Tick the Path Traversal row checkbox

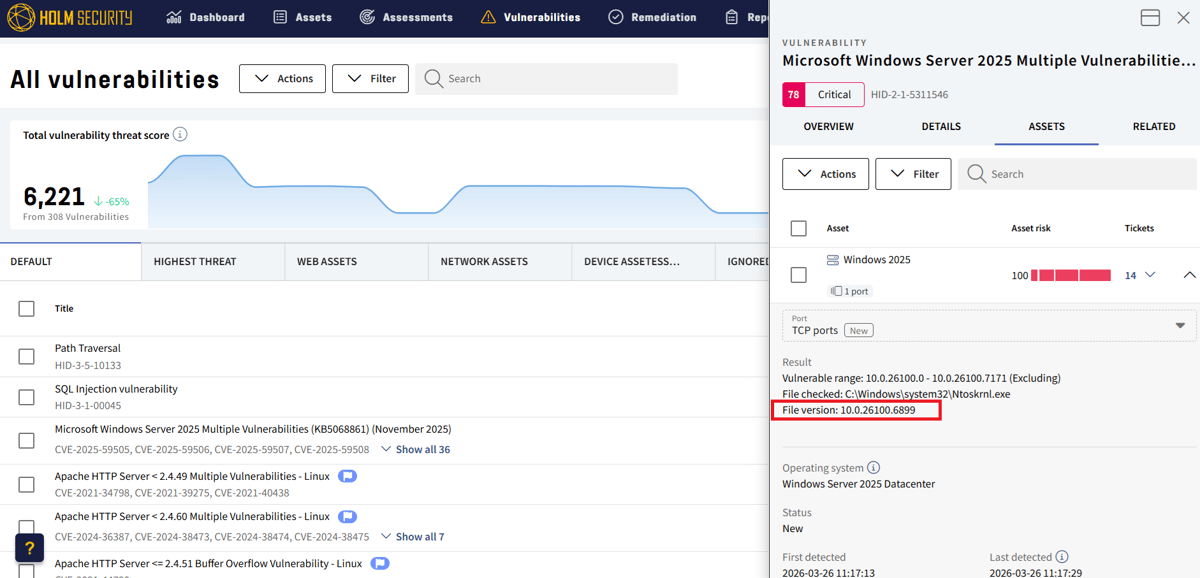pos(27,356)
